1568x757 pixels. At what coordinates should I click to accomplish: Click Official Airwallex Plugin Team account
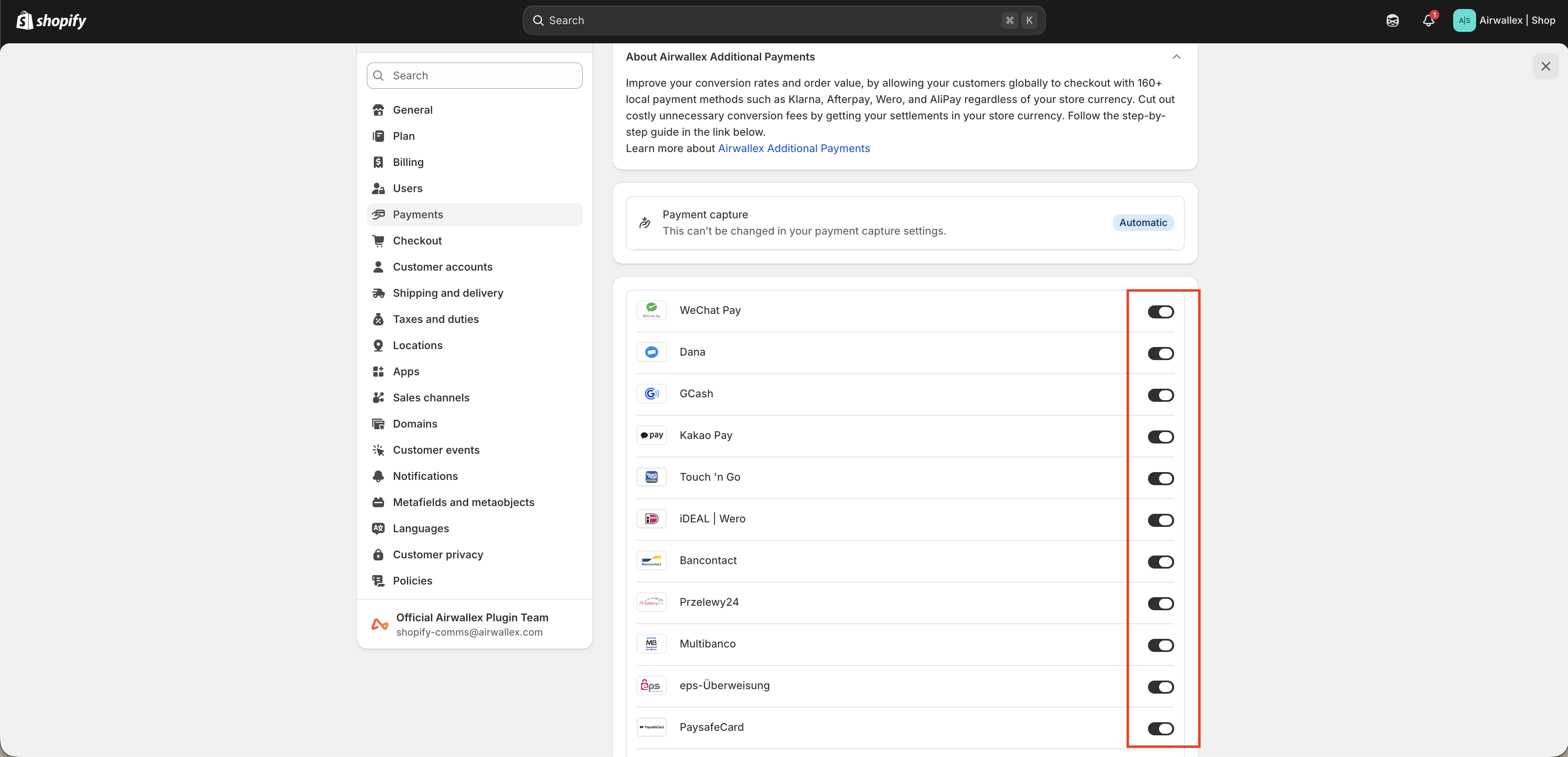coord(474,625)
